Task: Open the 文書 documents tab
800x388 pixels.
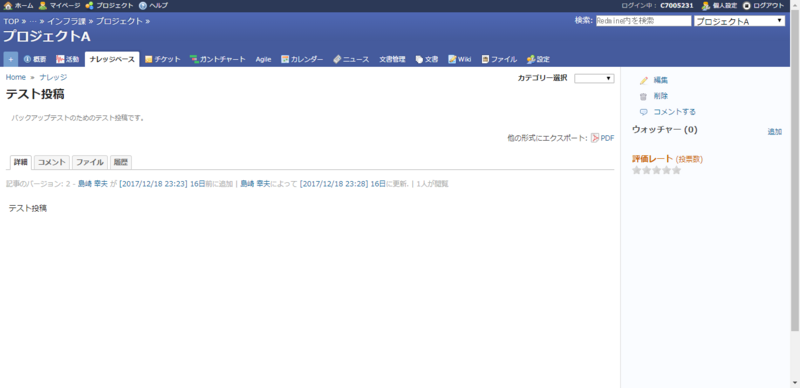Action: (427, 59)
